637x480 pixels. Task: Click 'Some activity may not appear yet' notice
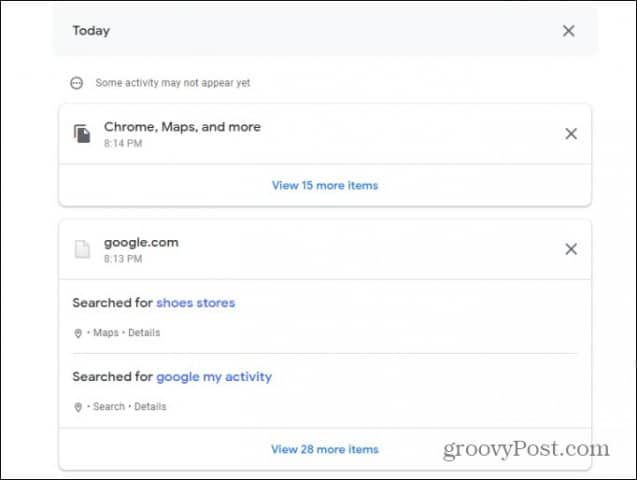[173, 83]
